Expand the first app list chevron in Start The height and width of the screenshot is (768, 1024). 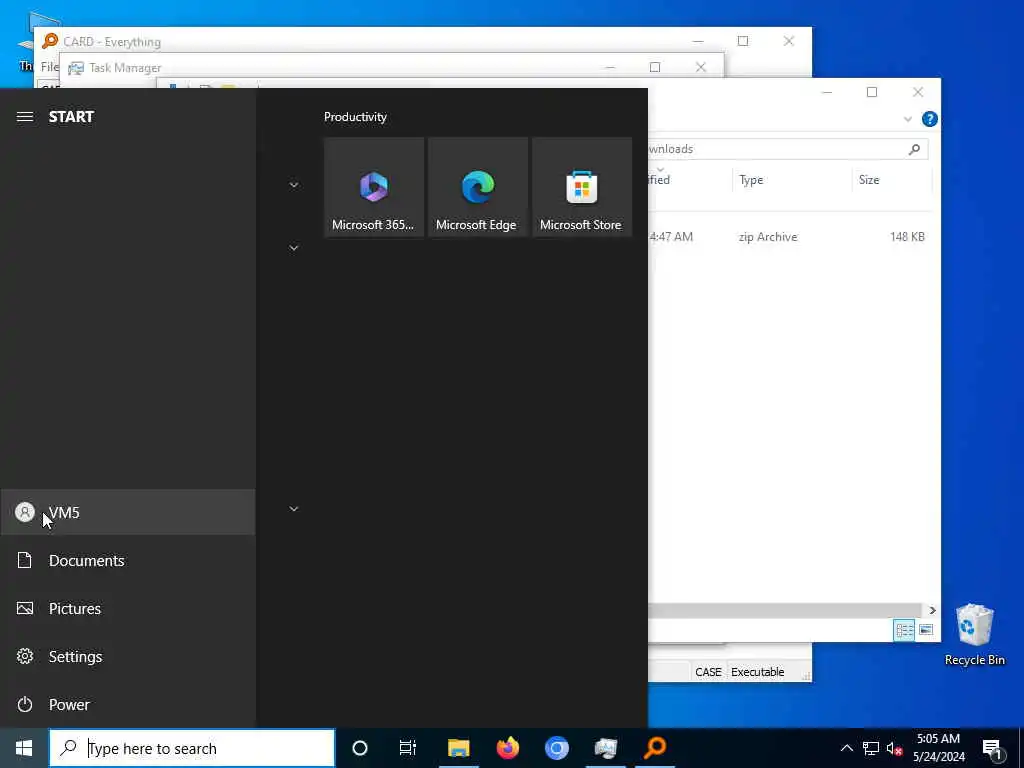coord(294,185)
